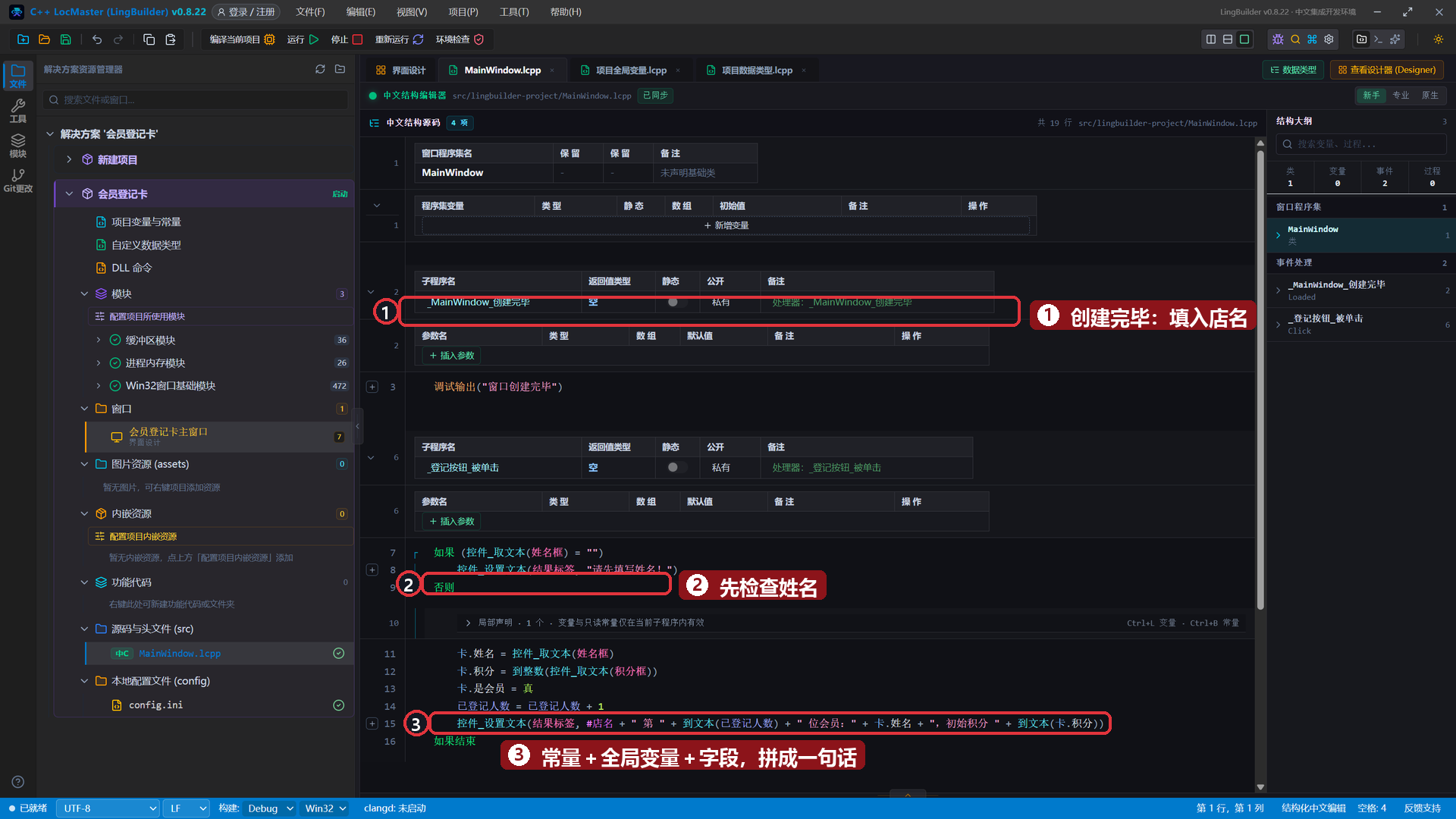1456x819 pixels.
Task: Select the 原生 mode option
Action: tap(1429, 96)
